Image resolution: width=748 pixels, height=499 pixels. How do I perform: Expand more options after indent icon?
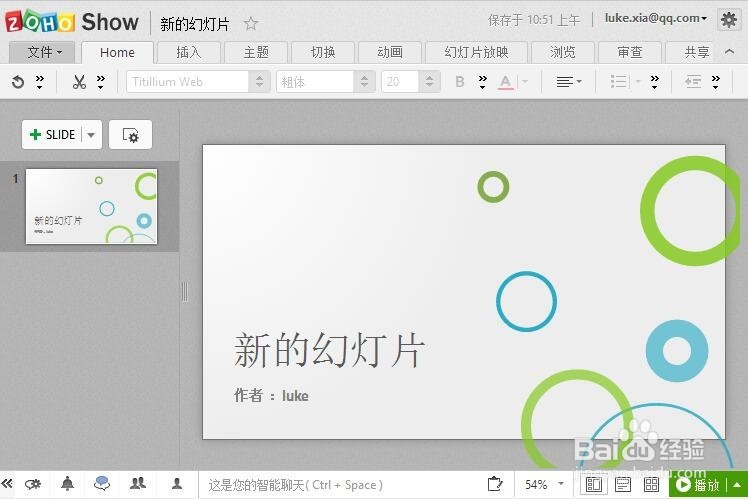point(715,82)
